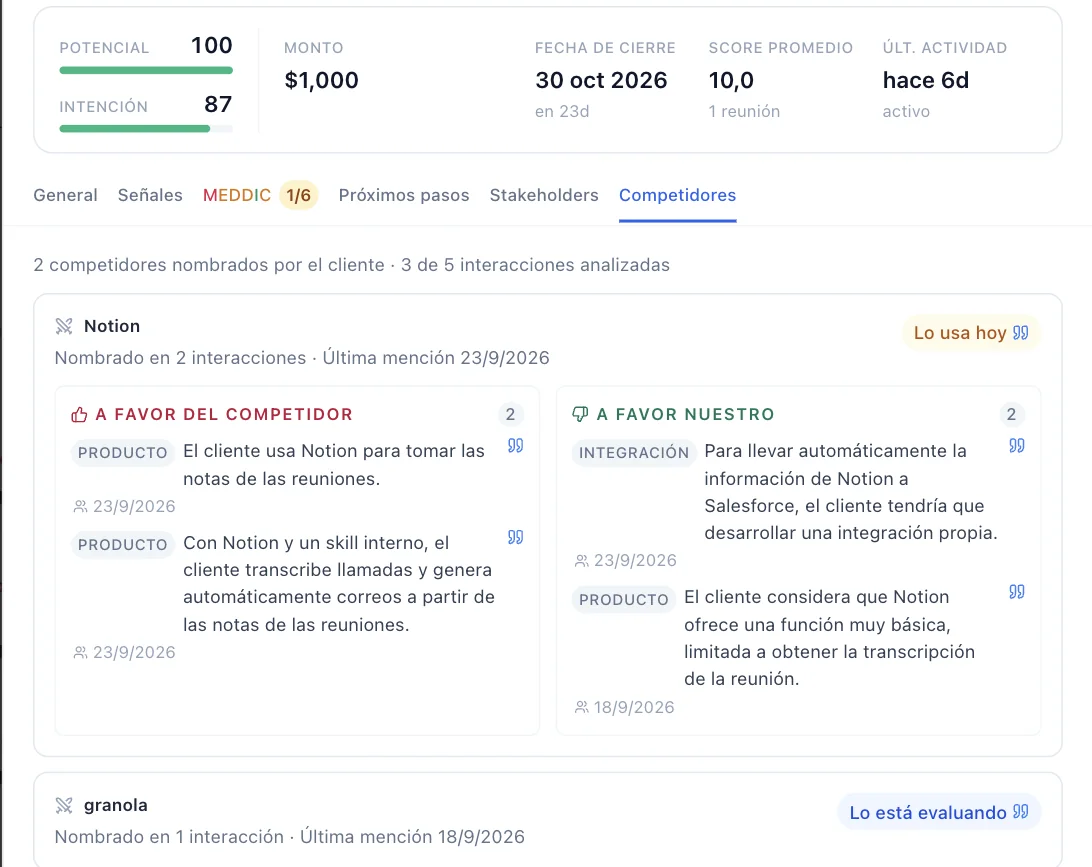The image size is (1092, 867).
Task: Open quote for skill interno transcription item
Action: point(515,537)
